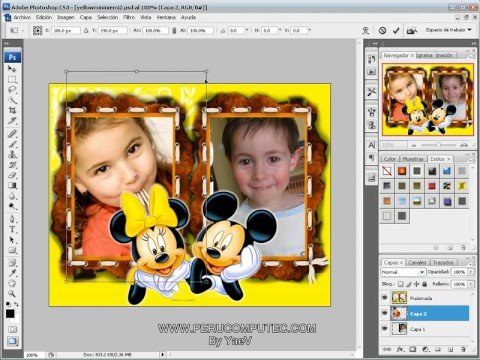The height and width of the screenshot is (360, 480).
Task: Select the Notes tool
Action: tap(12, 263)
